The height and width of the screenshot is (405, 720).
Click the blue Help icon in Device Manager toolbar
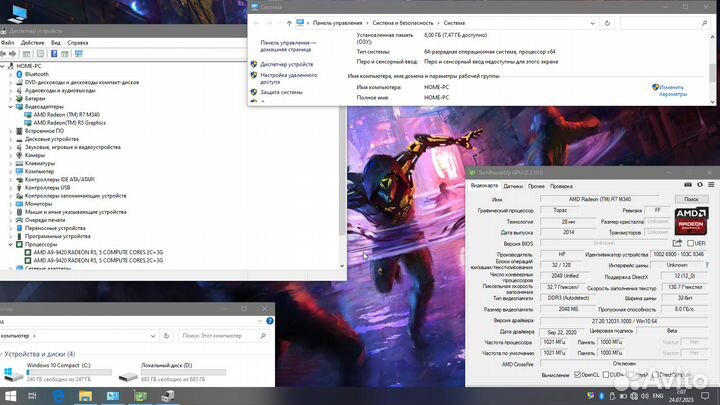coord(54,54)
